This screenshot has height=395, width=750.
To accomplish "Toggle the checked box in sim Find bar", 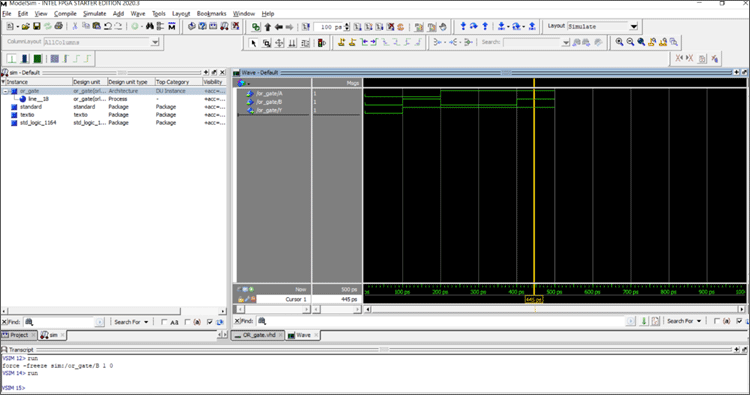I will (210, 322).
